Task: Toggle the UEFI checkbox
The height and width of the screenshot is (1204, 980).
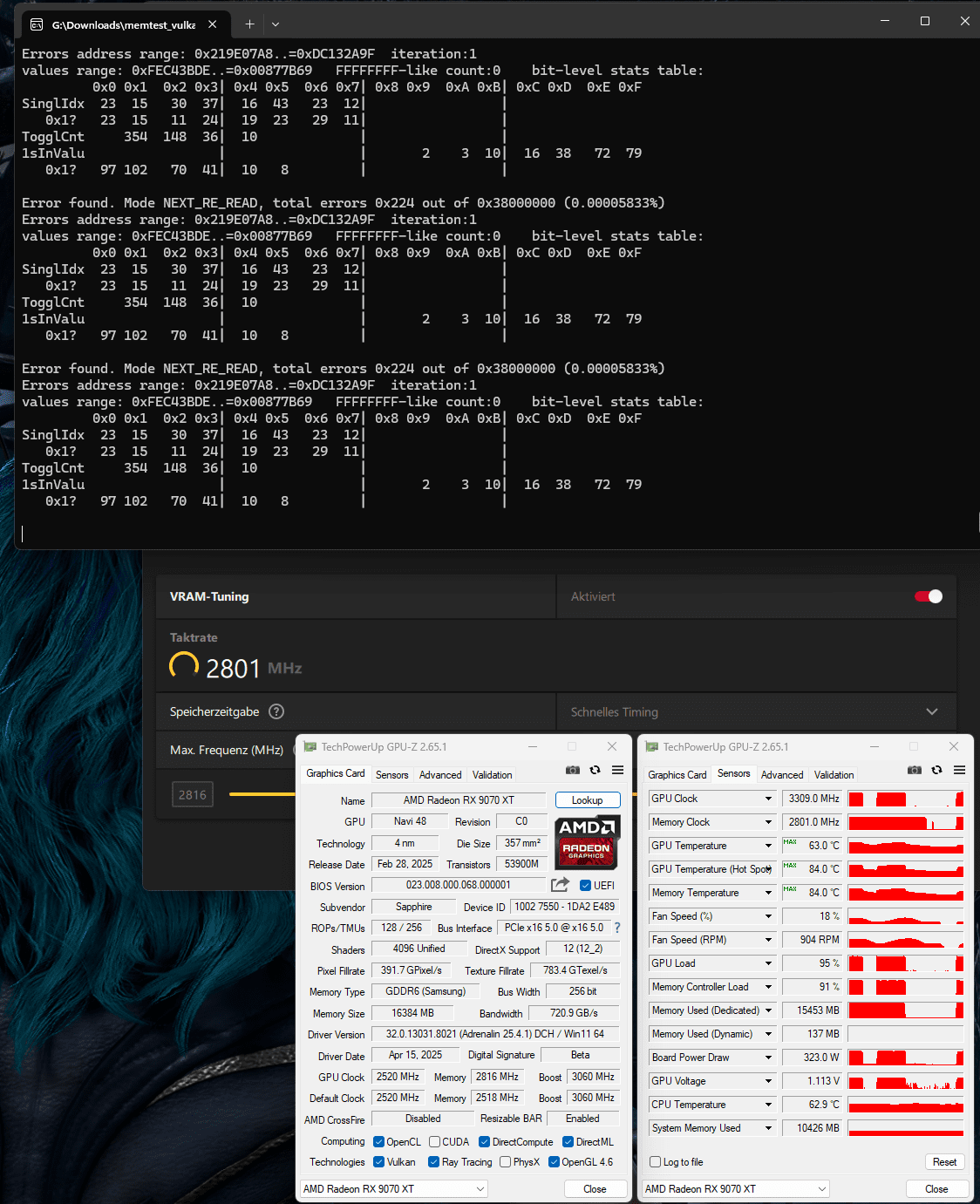Action: [x=586, y=885]
